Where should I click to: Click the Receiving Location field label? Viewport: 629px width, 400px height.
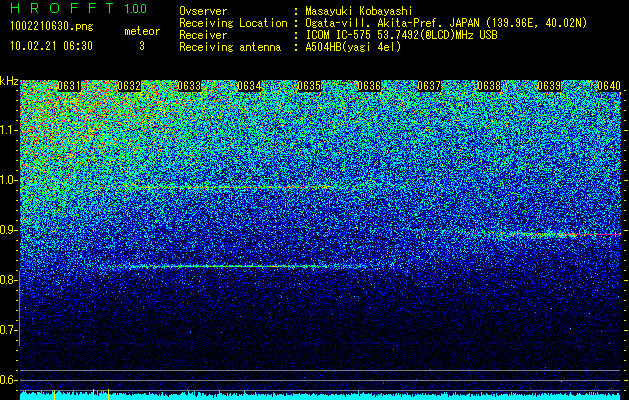[233, 24]
